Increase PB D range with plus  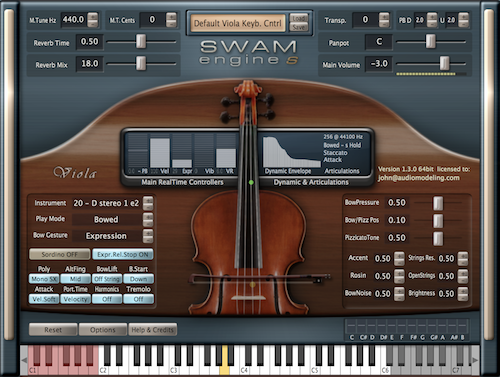tap(432, 17)
